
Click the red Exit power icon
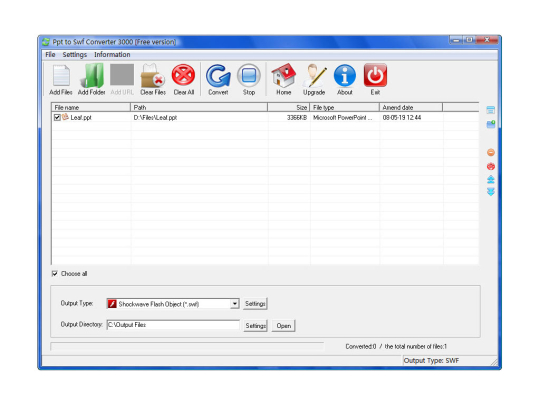(x=375, y=75)
